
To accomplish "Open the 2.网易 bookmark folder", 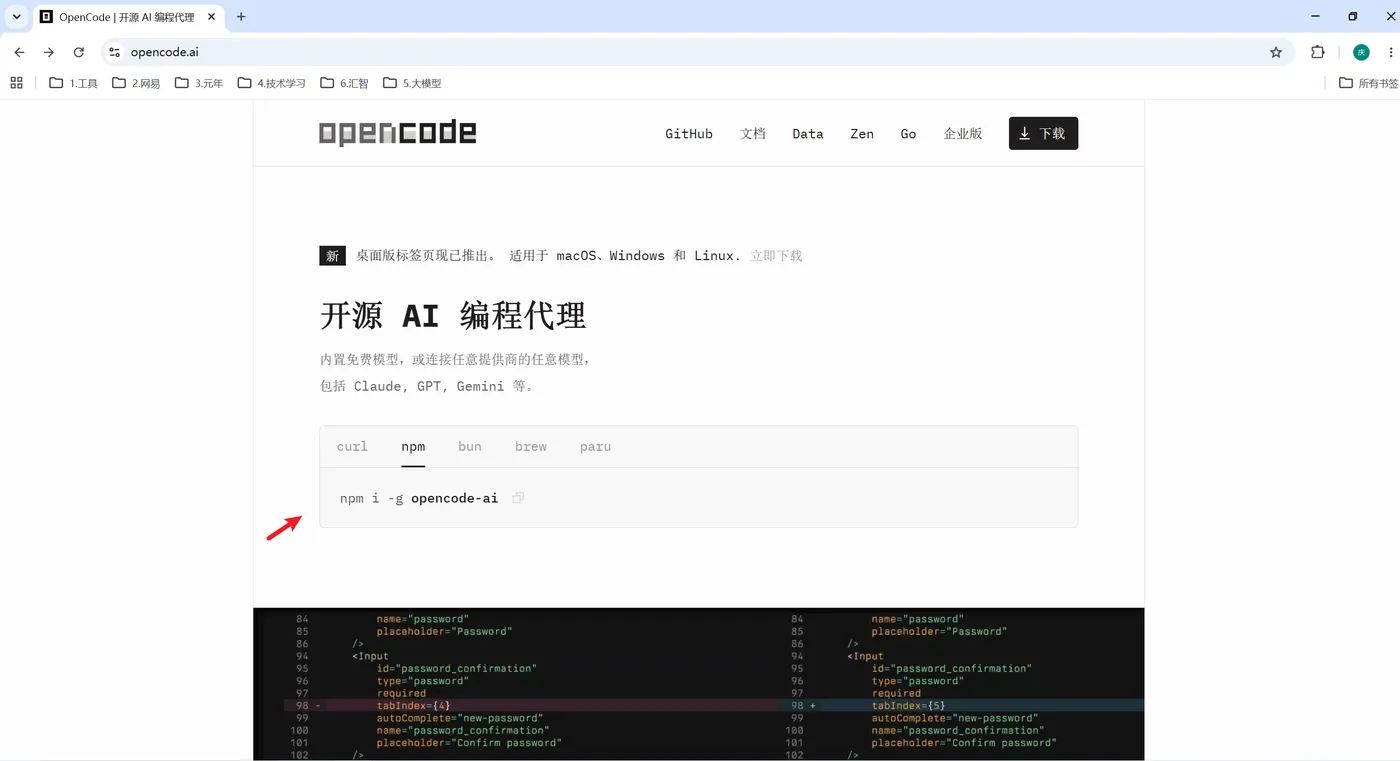I will [136, 83].
